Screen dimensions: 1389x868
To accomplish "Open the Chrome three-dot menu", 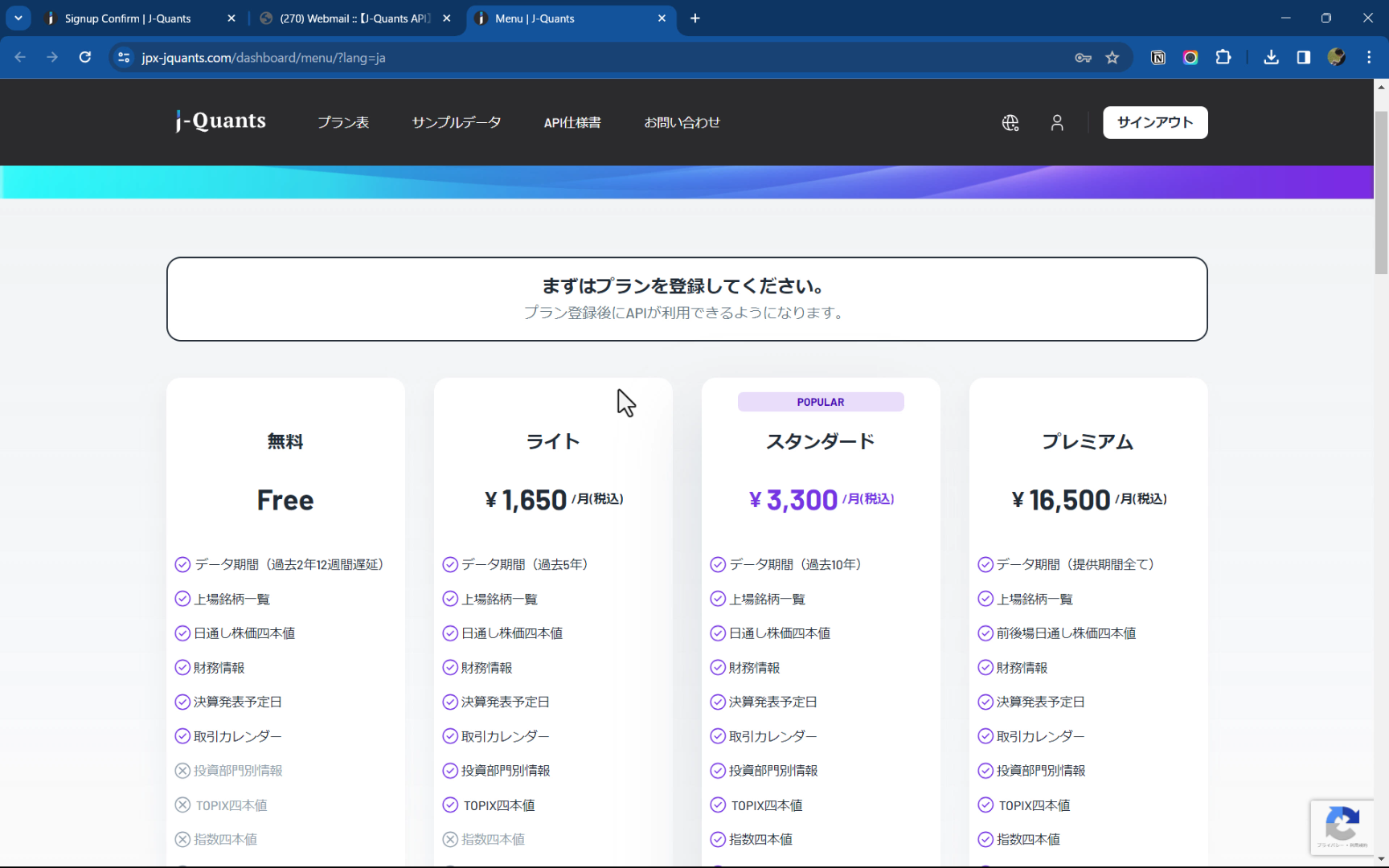I will coord(1369,57).
